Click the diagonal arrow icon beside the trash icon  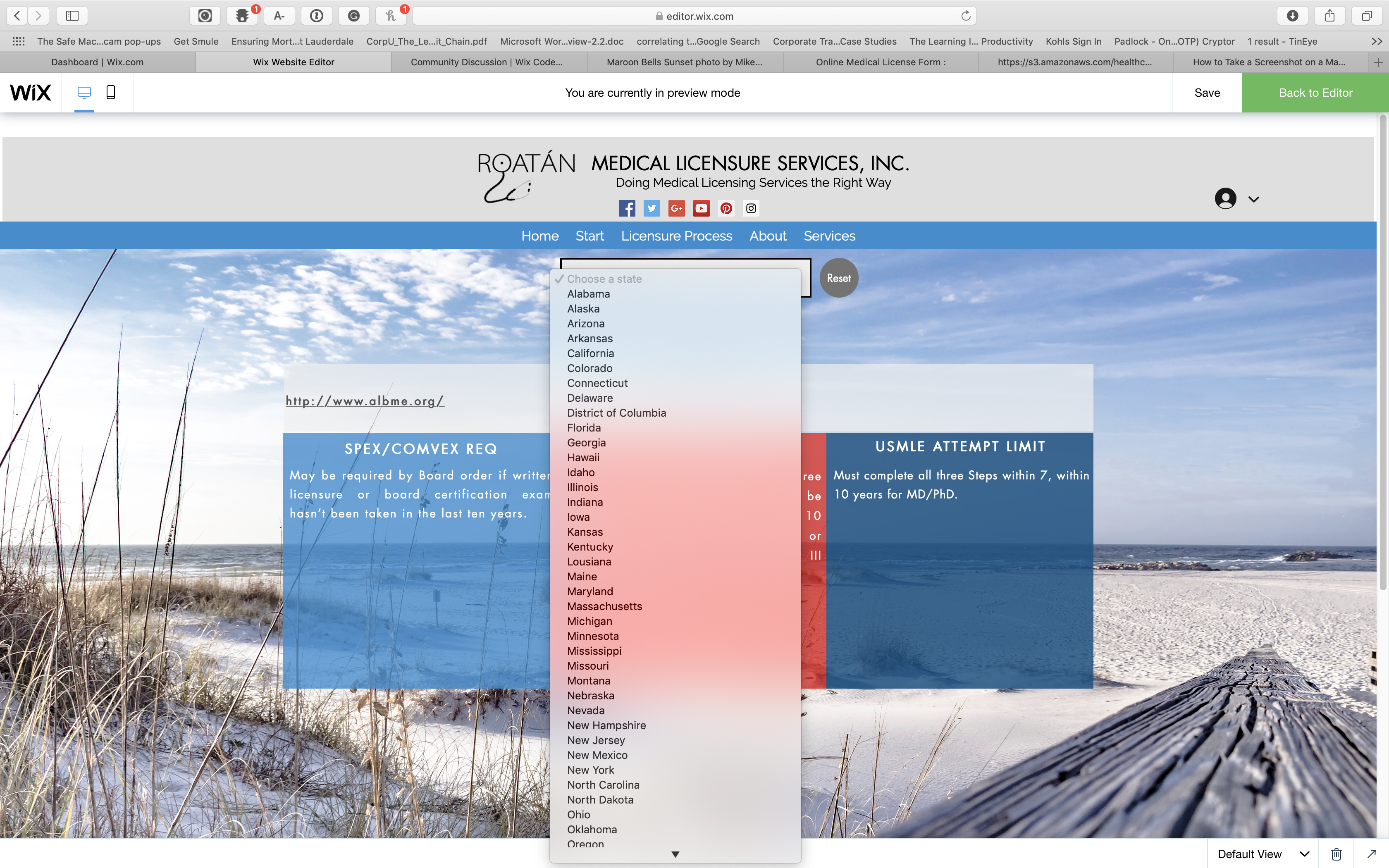(1371, 854)
